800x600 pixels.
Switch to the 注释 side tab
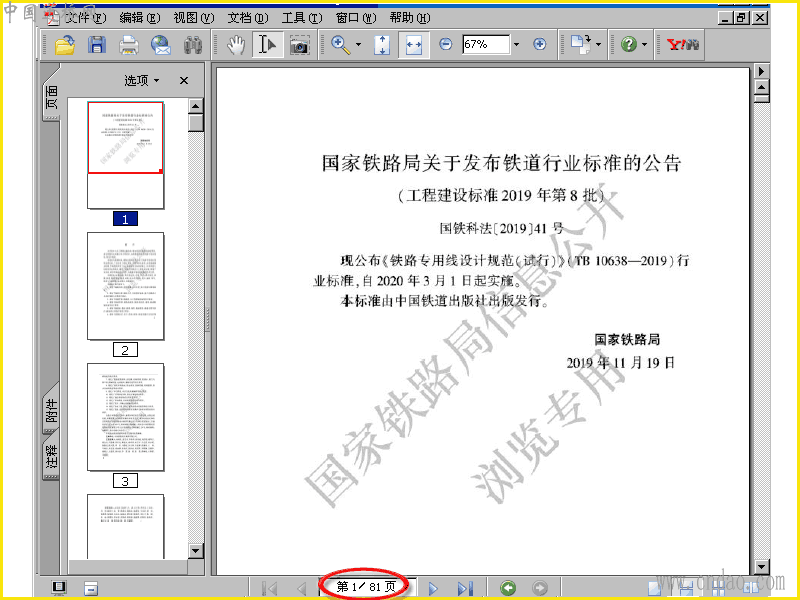pyautogui.click(x=51, y=456)
